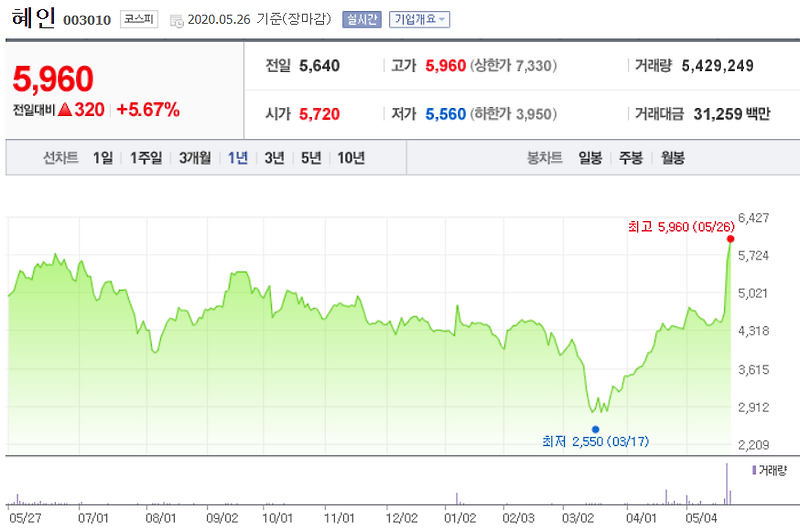
Task: Toggle the 실시간 real-time button
Action: 362,19
